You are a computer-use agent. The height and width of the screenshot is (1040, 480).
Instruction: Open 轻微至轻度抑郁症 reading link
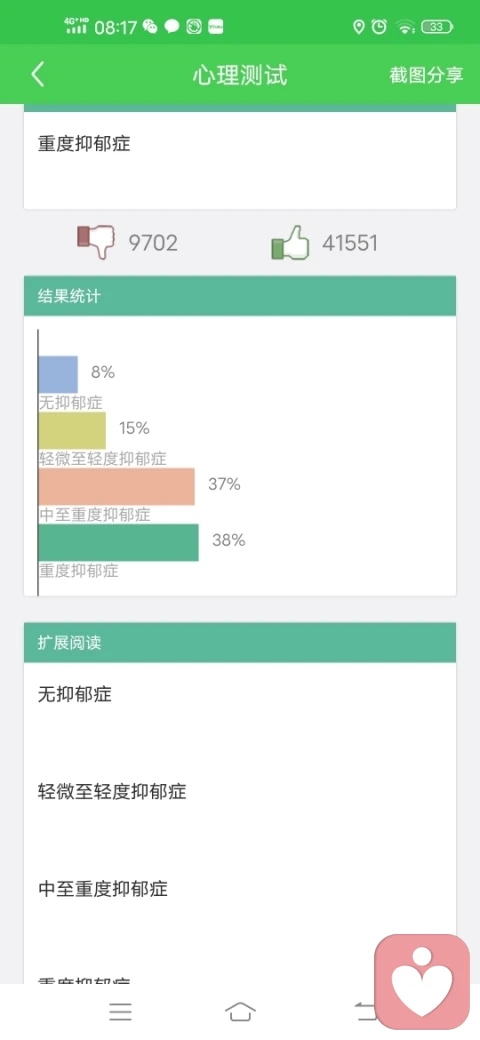(112, 791)
